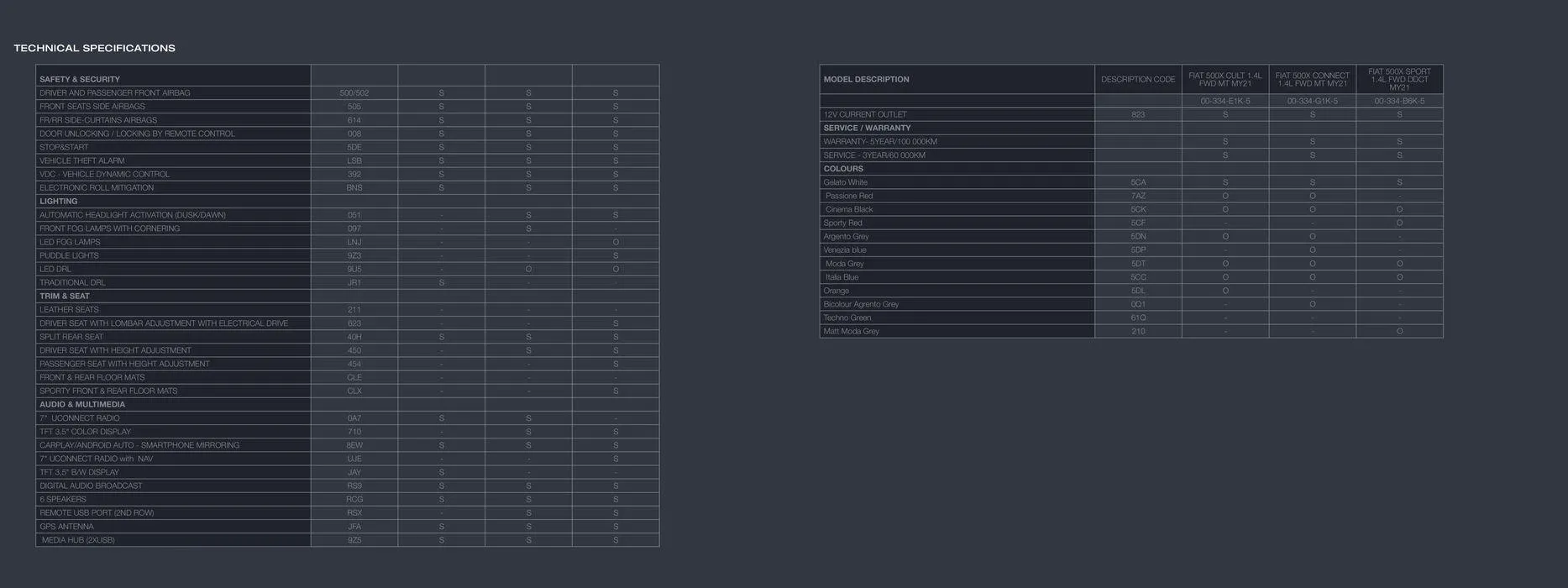Screen dimensions: 1568x588
Task: Click the Colours section header
Action: point(843,169)
